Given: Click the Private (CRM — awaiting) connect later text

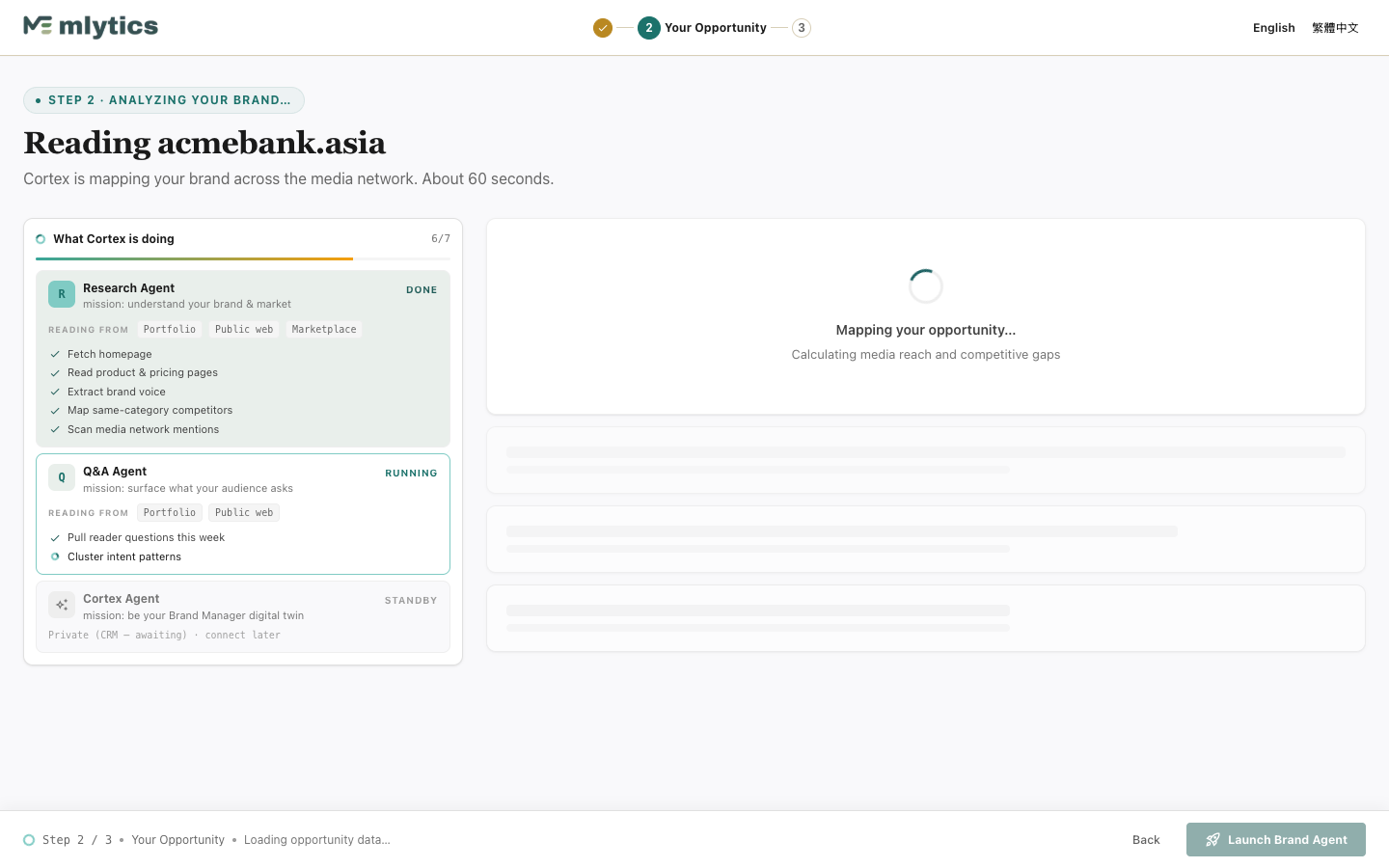Looking at the screenshot, I should 164,636.
